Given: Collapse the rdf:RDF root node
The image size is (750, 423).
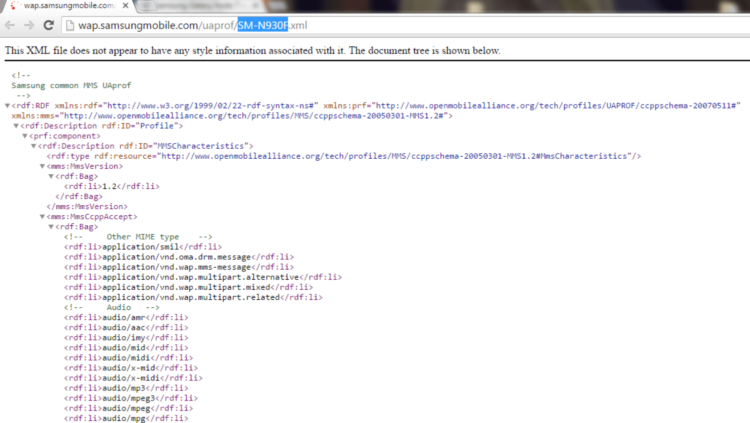Looking at the screenshot, I should click(8, 105).
